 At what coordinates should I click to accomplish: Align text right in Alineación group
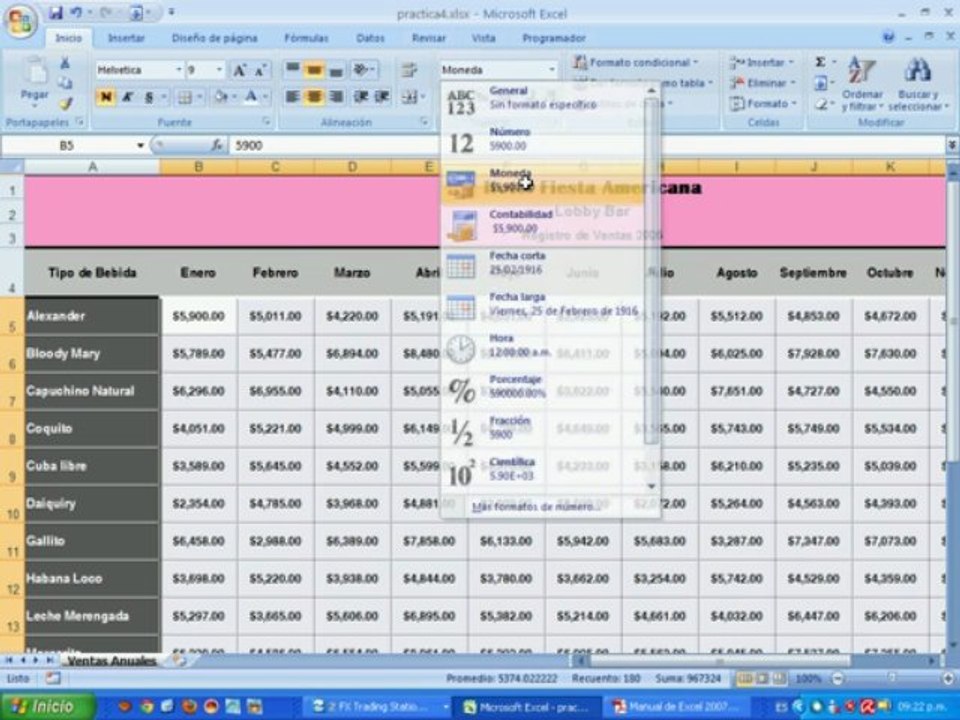(336, 97)
